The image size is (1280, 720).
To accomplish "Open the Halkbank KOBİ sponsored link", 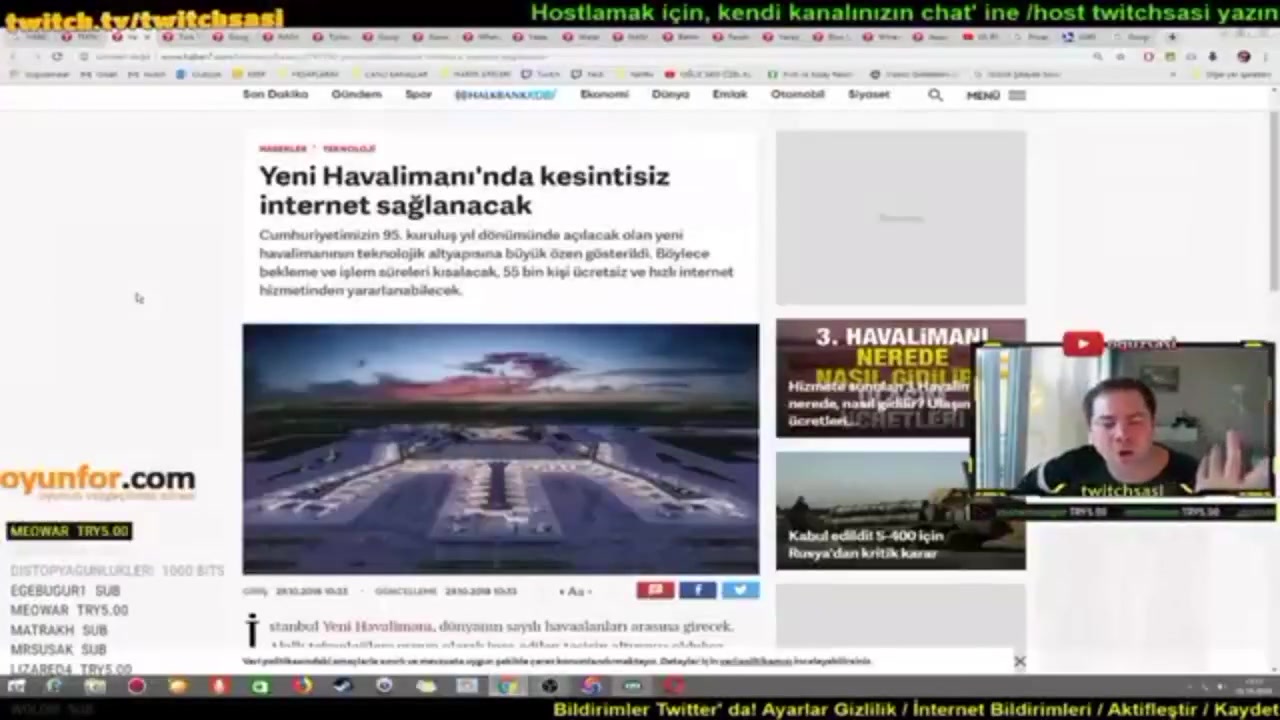I will [x=505, y=94].
